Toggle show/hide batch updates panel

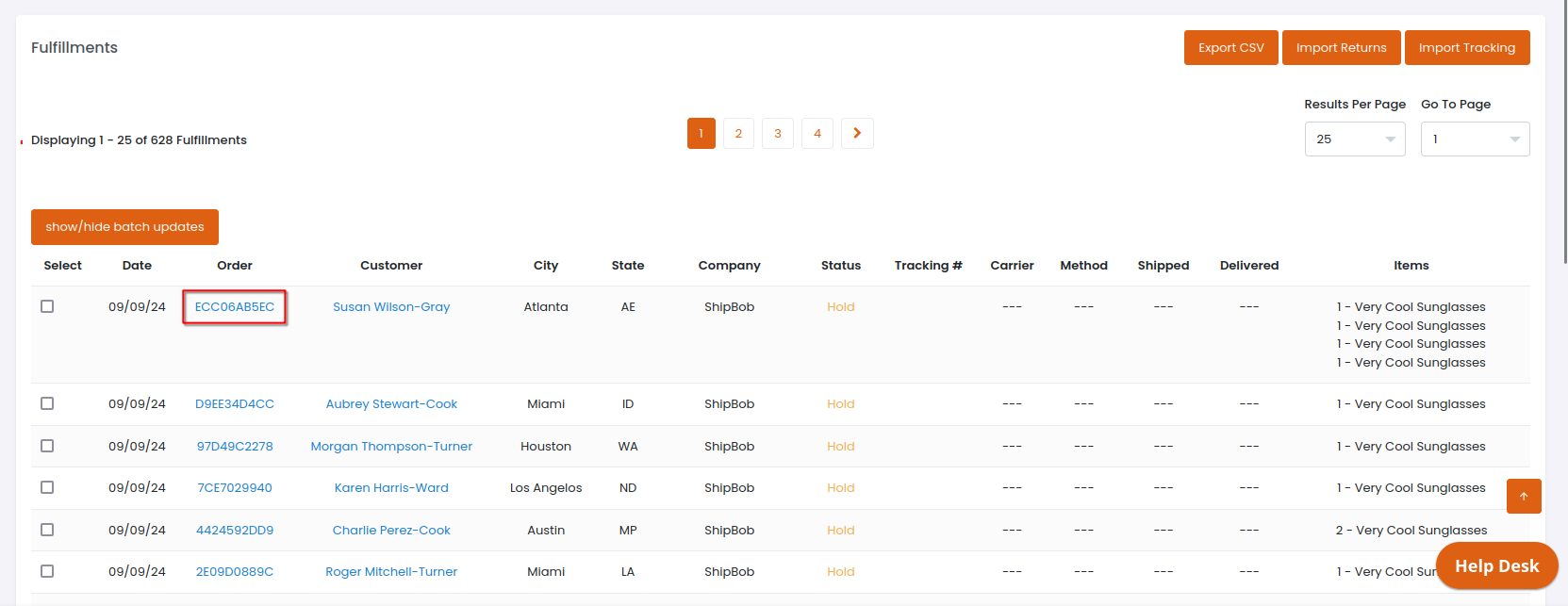[x=124, y=227]
